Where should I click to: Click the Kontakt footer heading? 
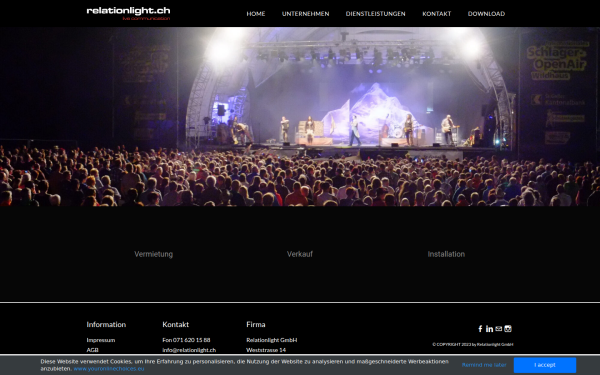176,324
